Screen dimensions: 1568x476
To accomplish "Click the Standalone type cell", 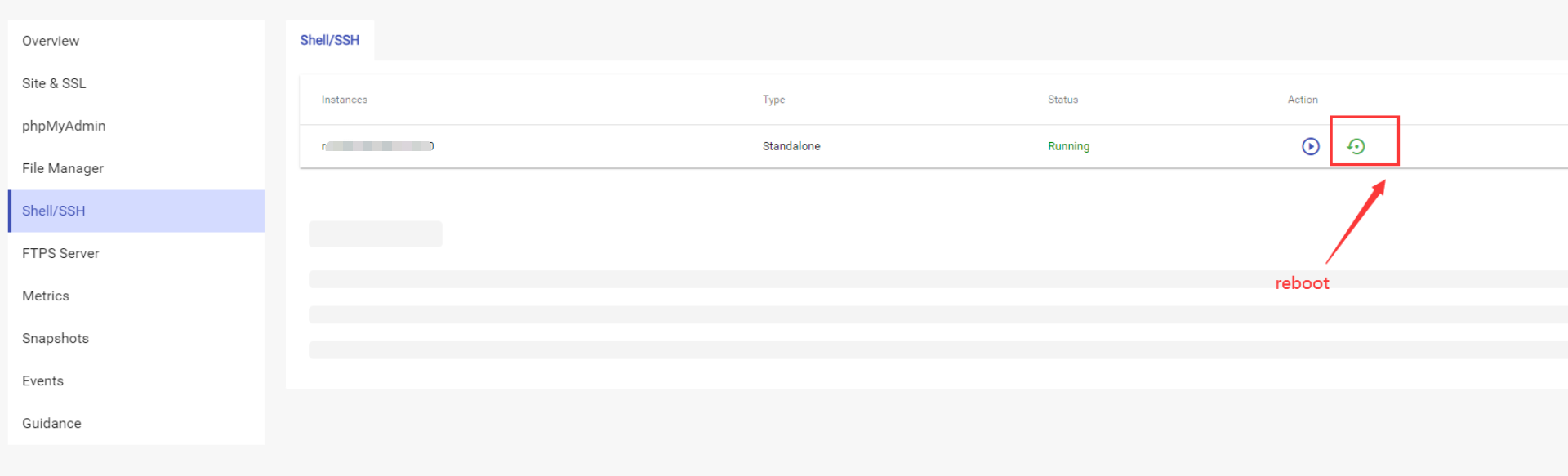I will click(x=791, y=146).
